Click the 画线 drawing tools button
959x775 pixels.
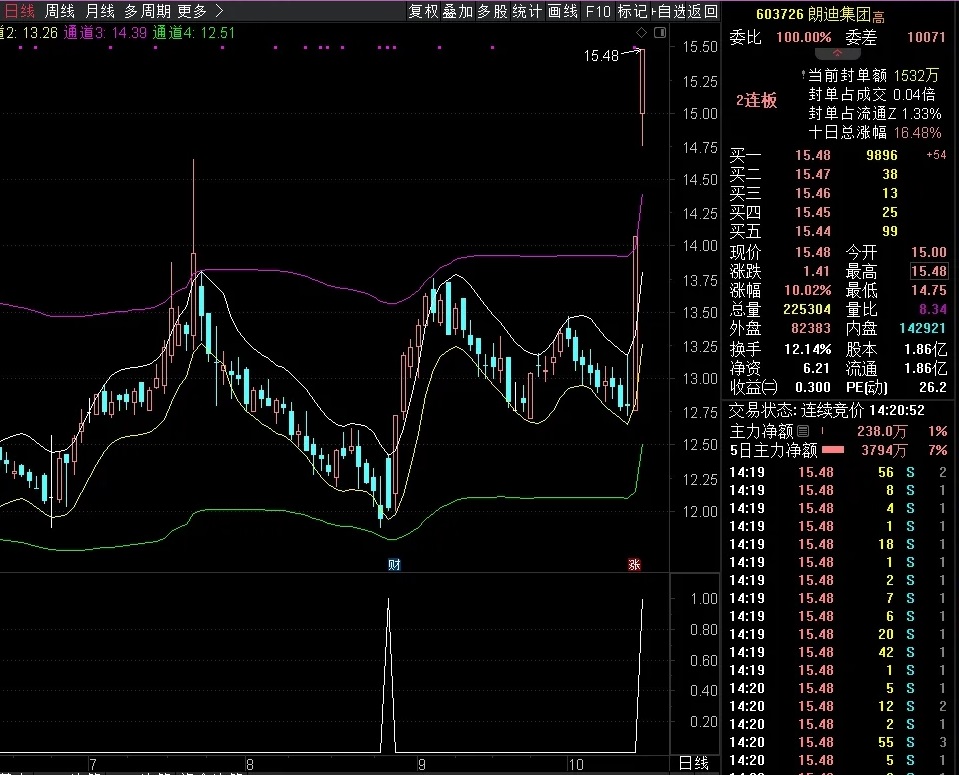coord(563,11)
